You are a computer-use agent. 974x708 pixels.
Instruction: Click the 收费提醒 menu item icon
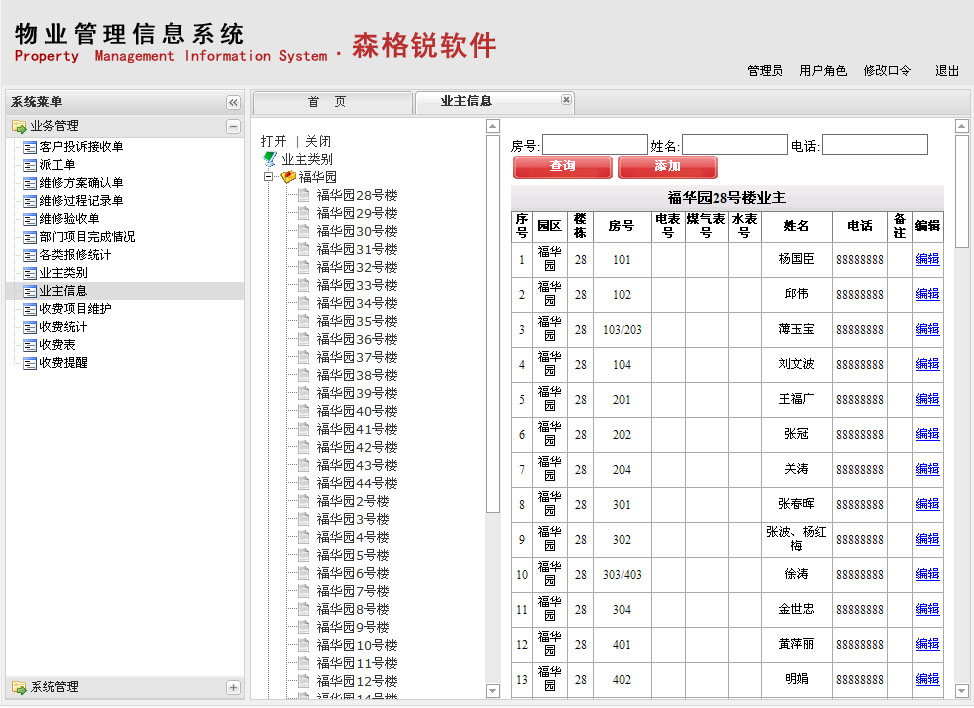coord(30,363)
